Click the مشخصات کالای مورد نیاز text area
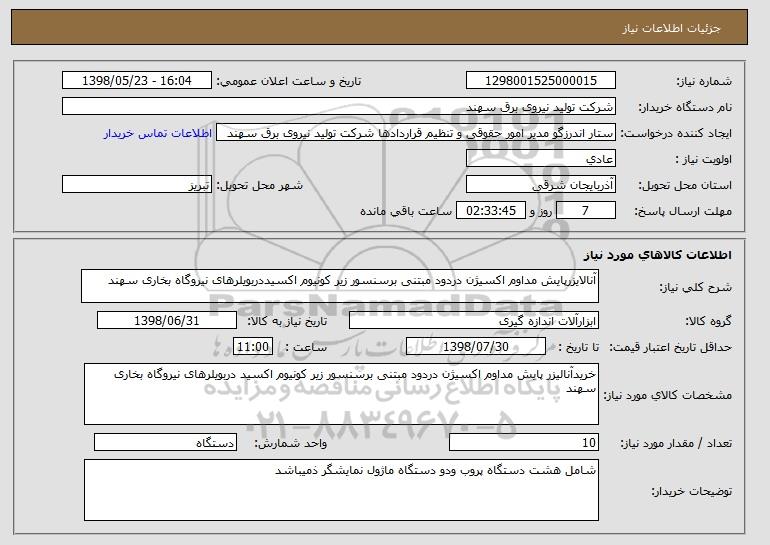Screen dimensions: 770x545 tap(341, 394)
